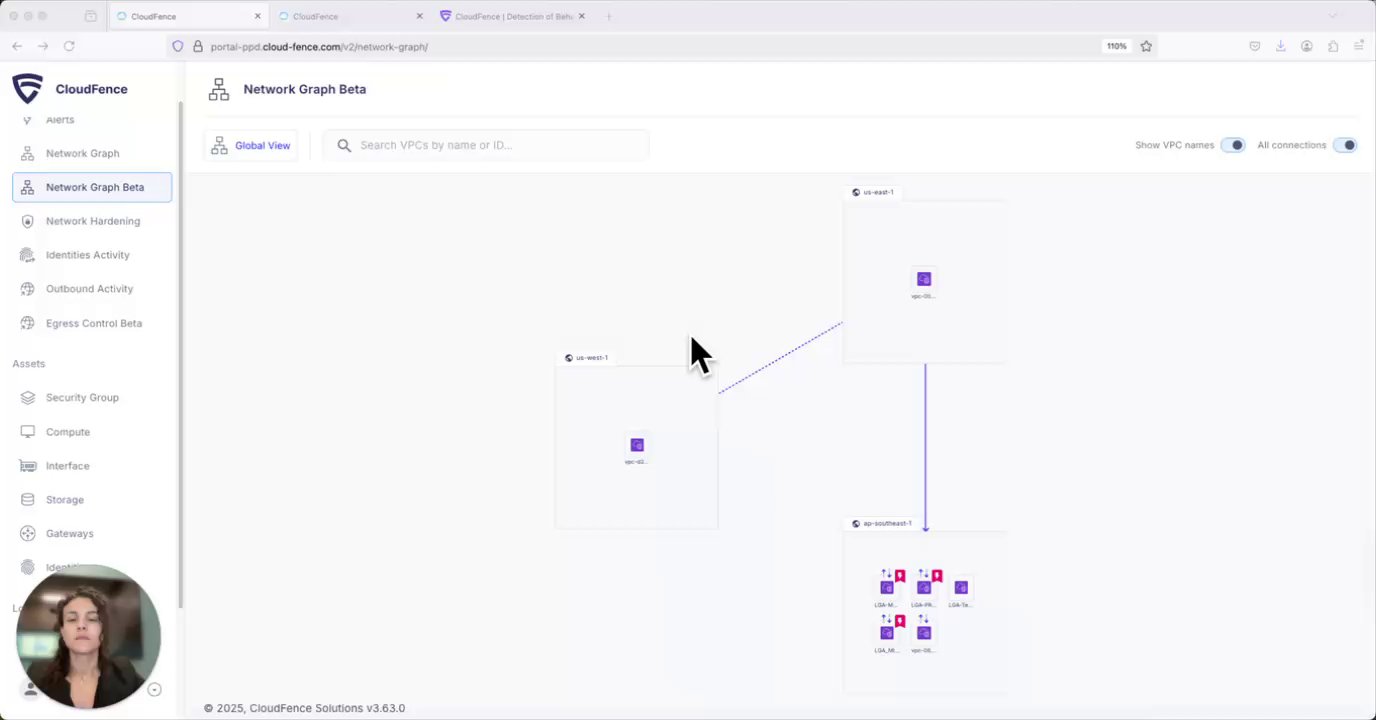Click the CloudFence logo in the sidebar

[27, 89]
